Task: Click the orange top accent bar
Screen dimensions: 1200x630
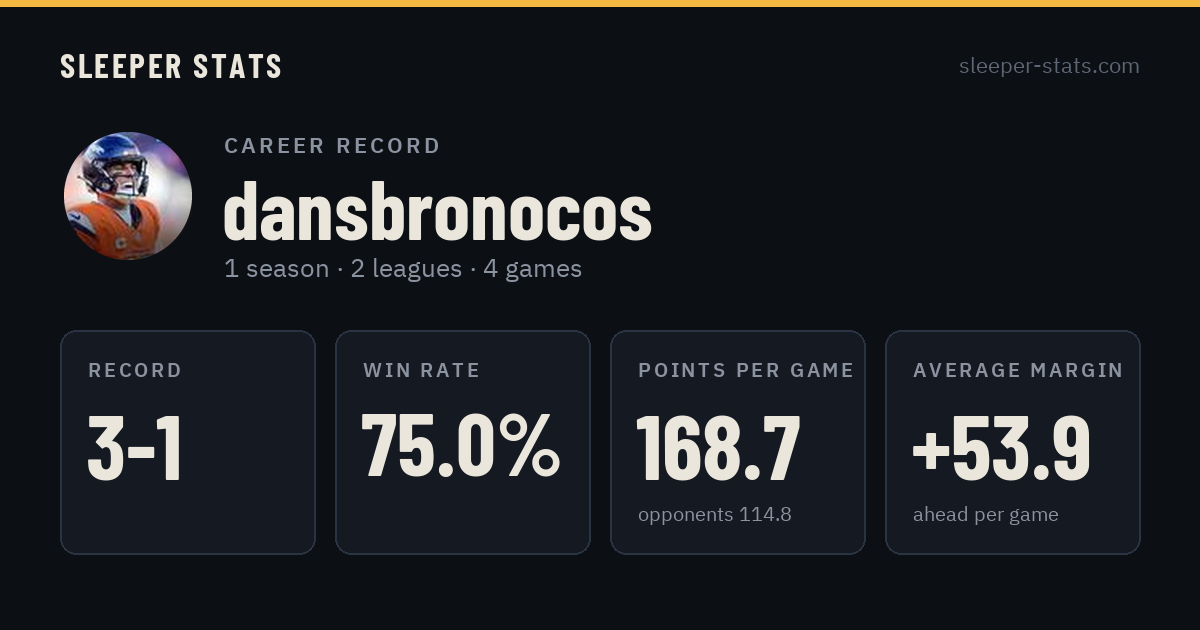Action: [600, 3]
